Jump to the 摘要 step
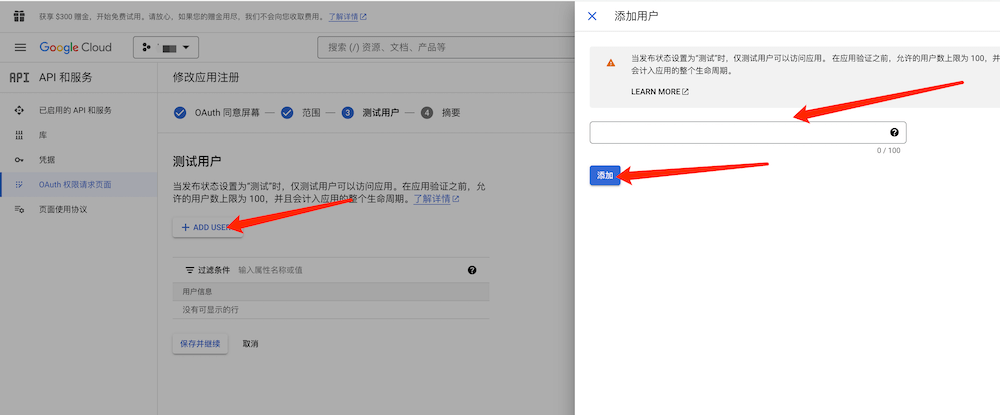The height and width of the screenshot is (415, 1000). point(450,113)
